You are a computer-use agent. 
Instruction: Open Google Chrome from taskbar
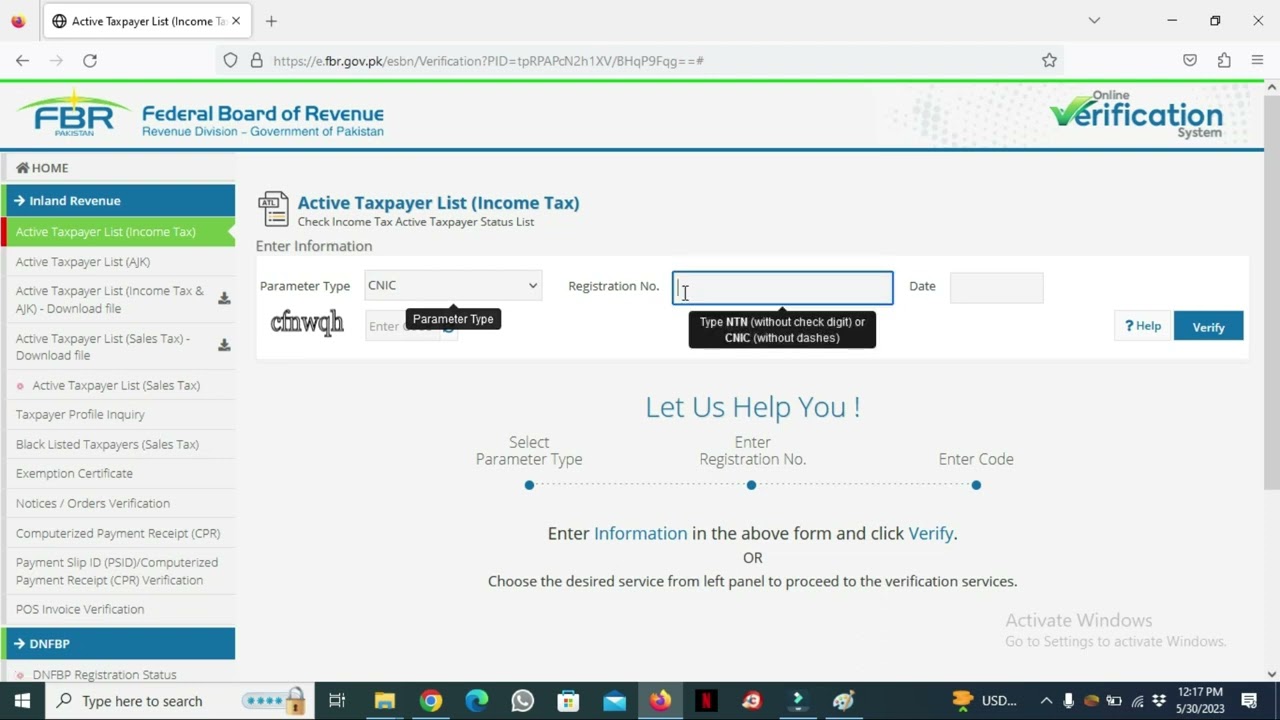click(431, 701)
